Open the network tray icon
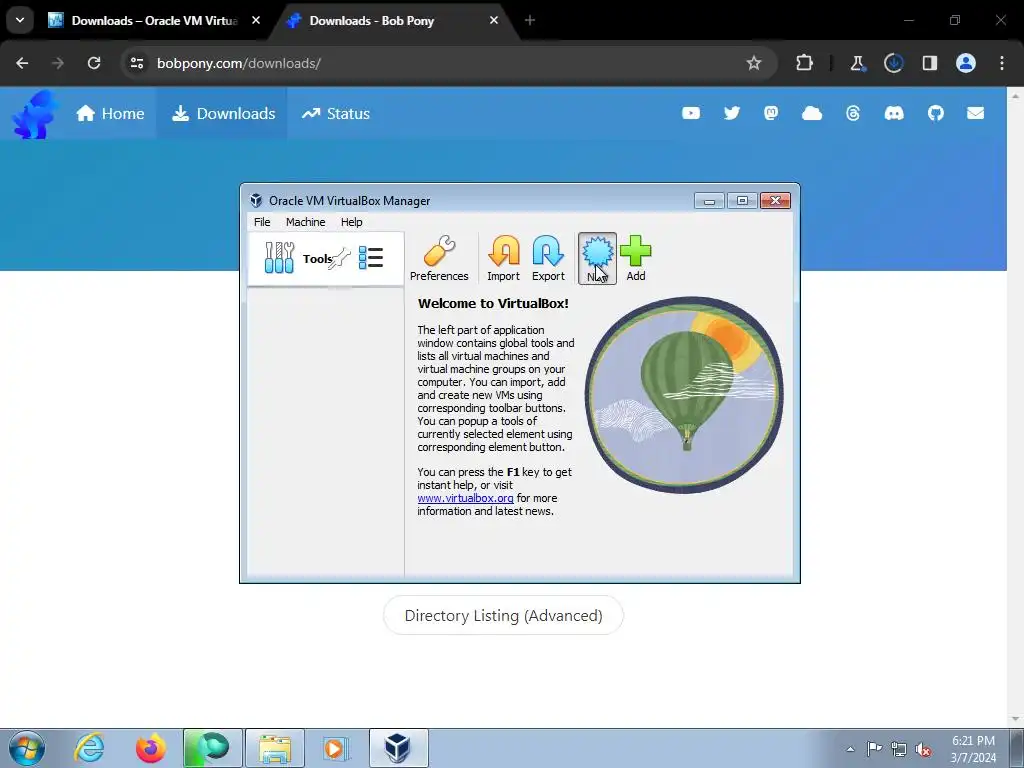 point(899,749)
